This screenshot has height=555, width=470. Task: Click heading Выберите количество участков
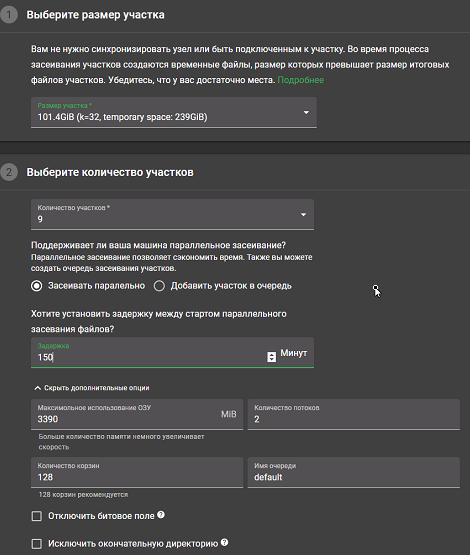110,172
